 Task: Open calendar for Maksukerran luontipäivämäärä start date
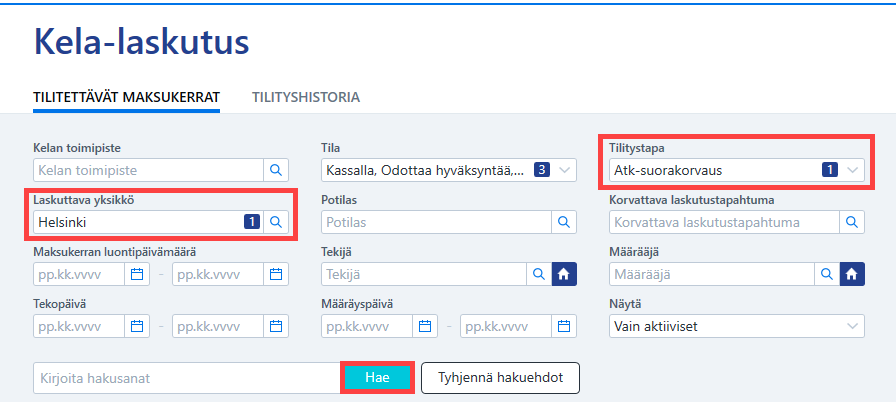137,274
